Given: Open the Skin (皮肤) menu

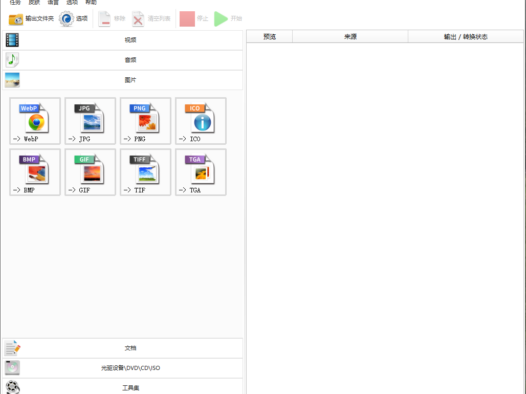Looking at the screenshot, I should [x=34, y=2].
